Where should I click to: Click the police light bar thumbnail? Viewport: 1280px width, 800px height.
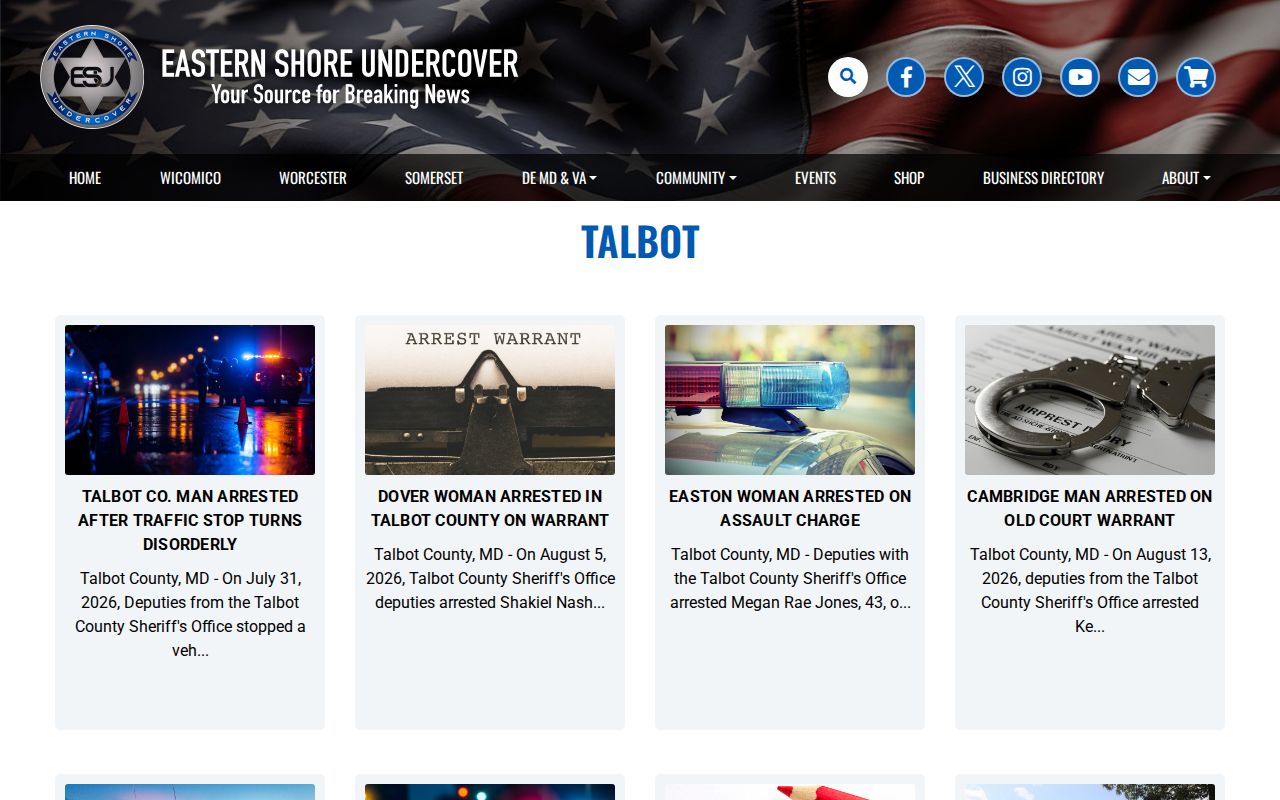[x=790, y=400]
